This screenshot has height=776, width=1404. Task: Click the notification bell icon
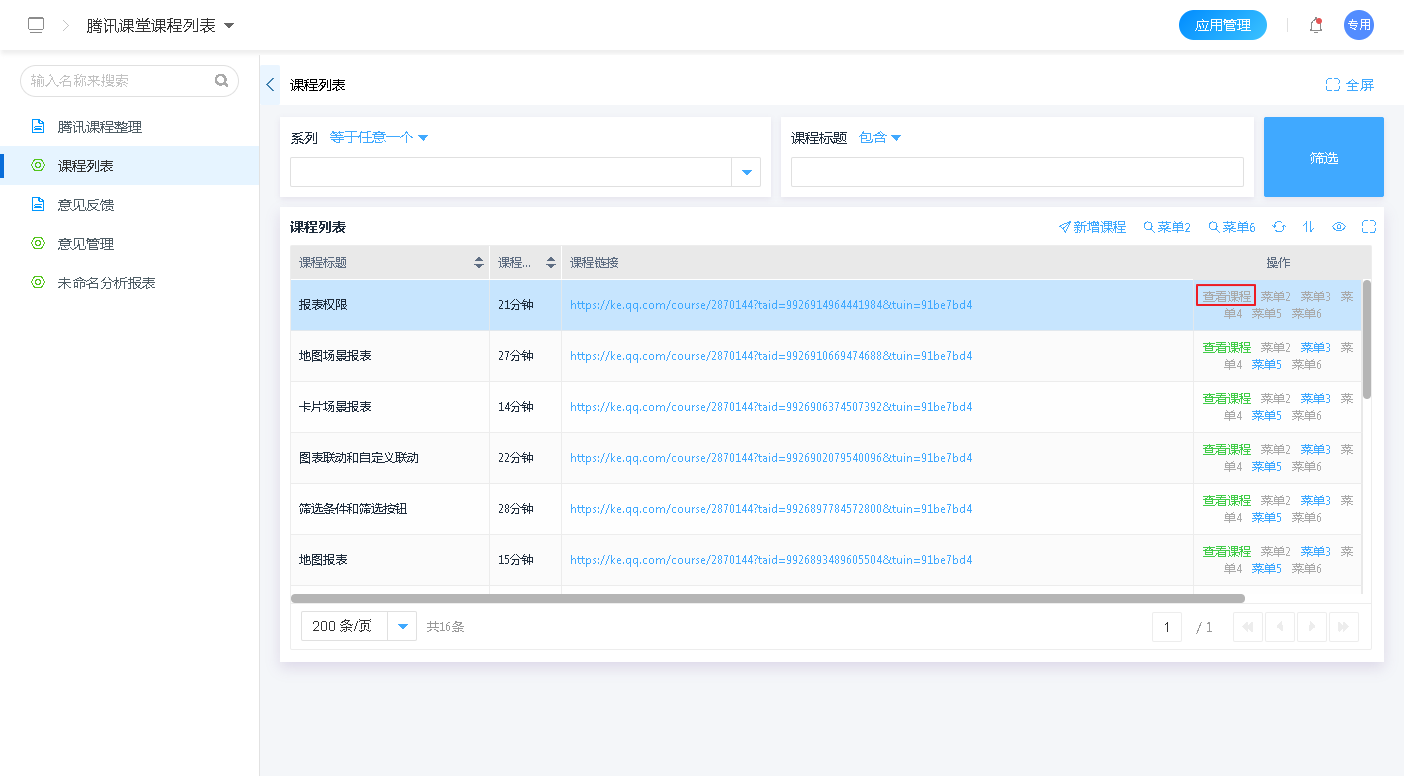pos(1316,25)
